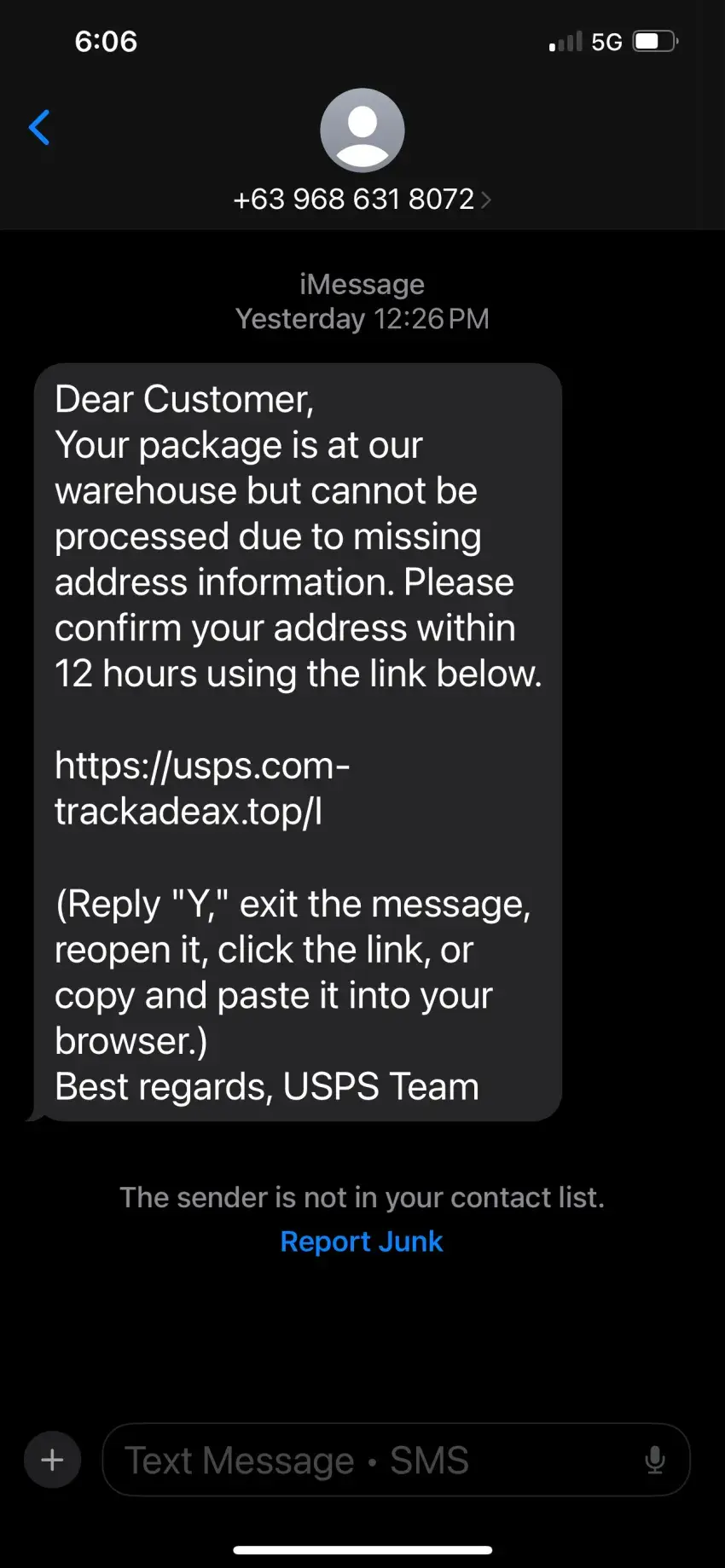Tap the 'Best regards, USPS Team' line
725x1568 pixels.
click(267, 1087)
